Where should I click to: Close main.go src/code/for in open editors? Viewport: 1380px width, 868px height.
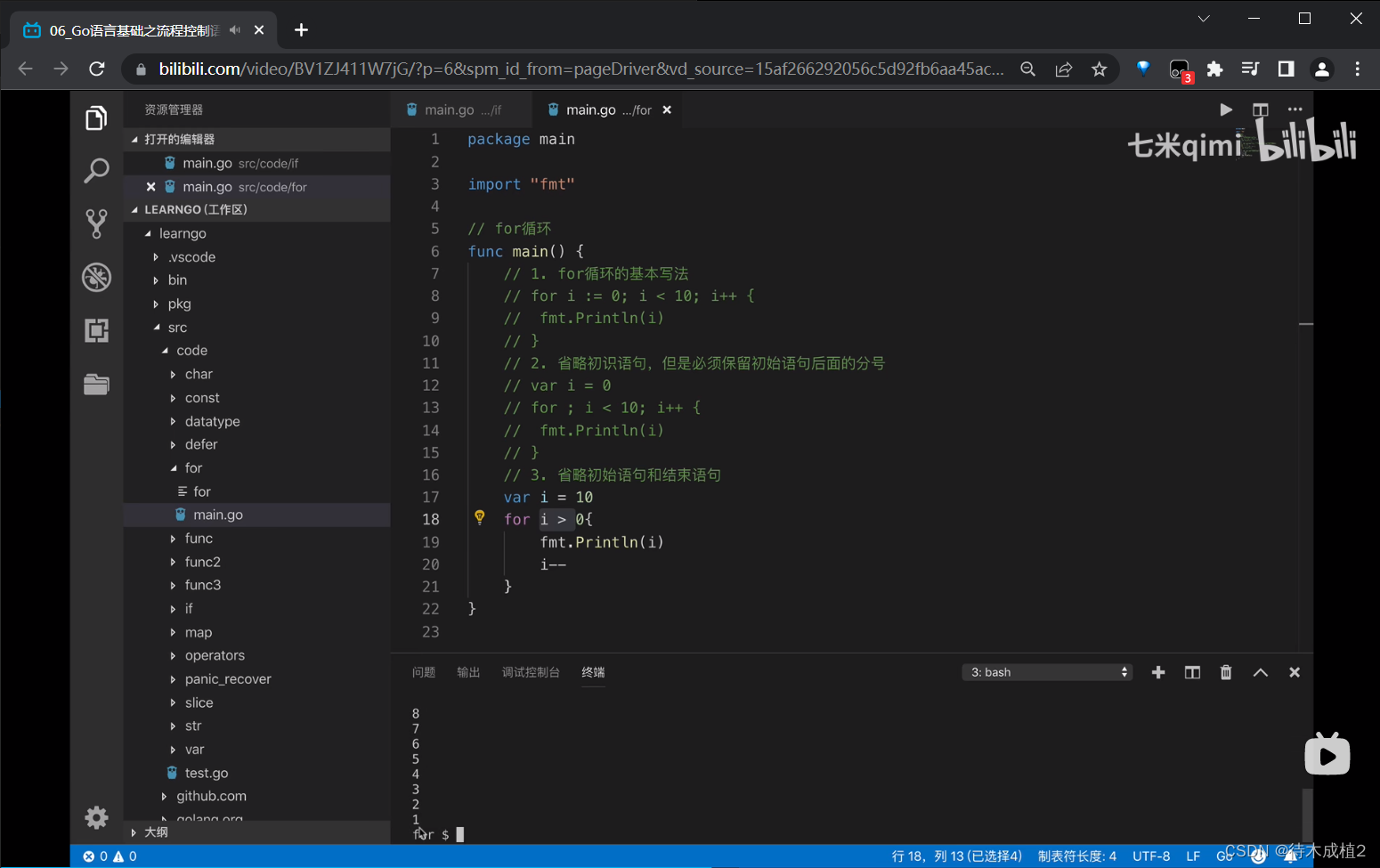tap(150, 187)
